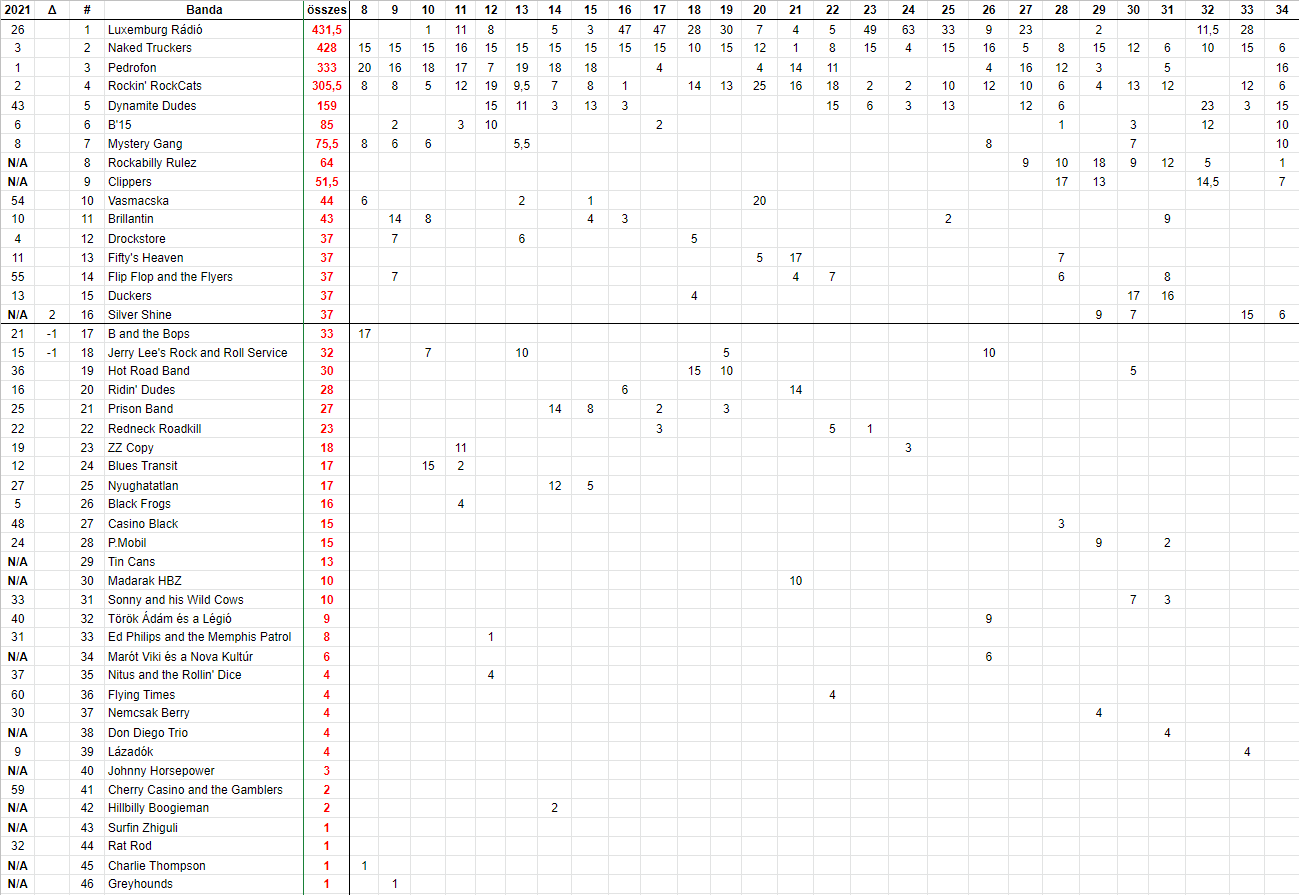
Task: Click the cell containing 63 in Luxemburg row
Action: [x=908, y=30]
